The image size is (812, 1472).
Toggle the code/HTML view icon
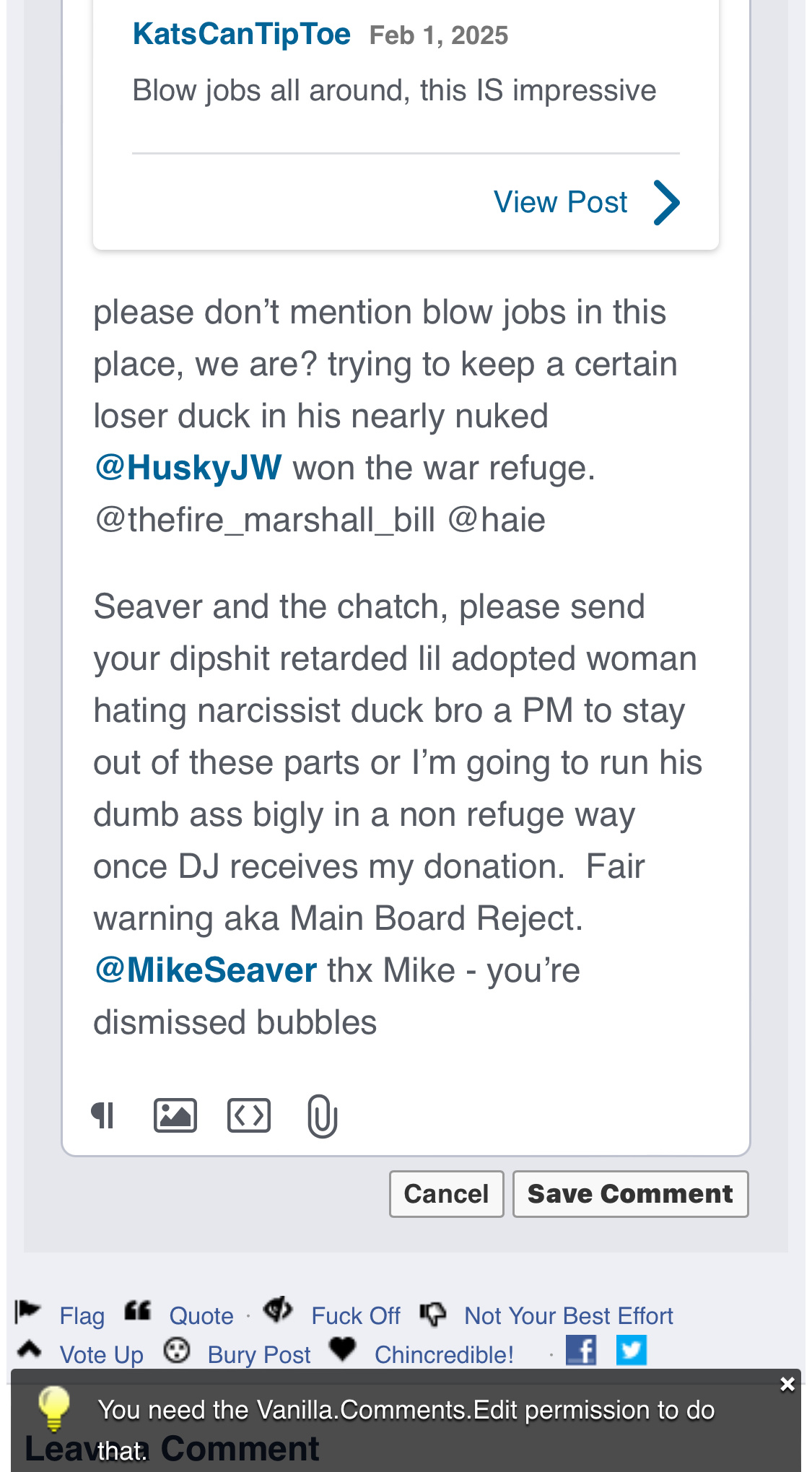point(249,1115)
